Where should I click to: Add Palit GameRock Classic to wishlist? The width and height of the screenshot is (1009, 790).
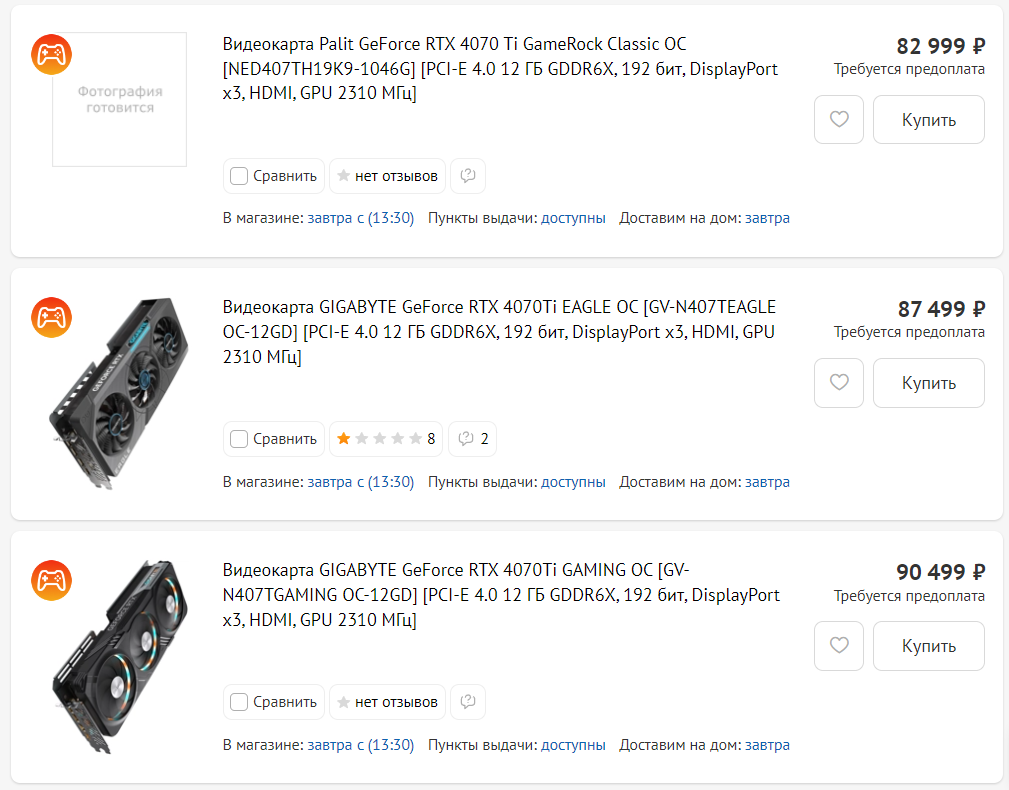point(839,120)
